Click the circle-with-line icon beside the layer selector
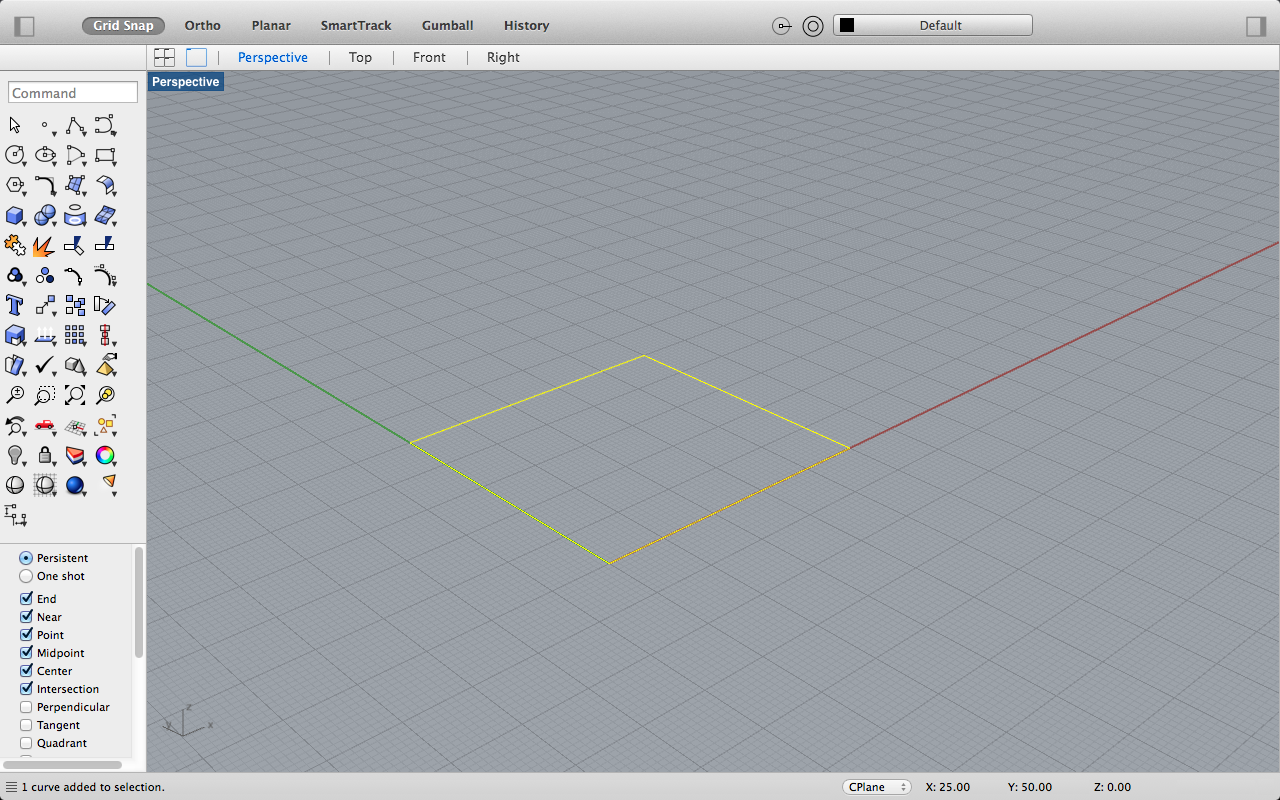Image resolution: width=1280 pixels, height=800 pixels. point(782,26)
